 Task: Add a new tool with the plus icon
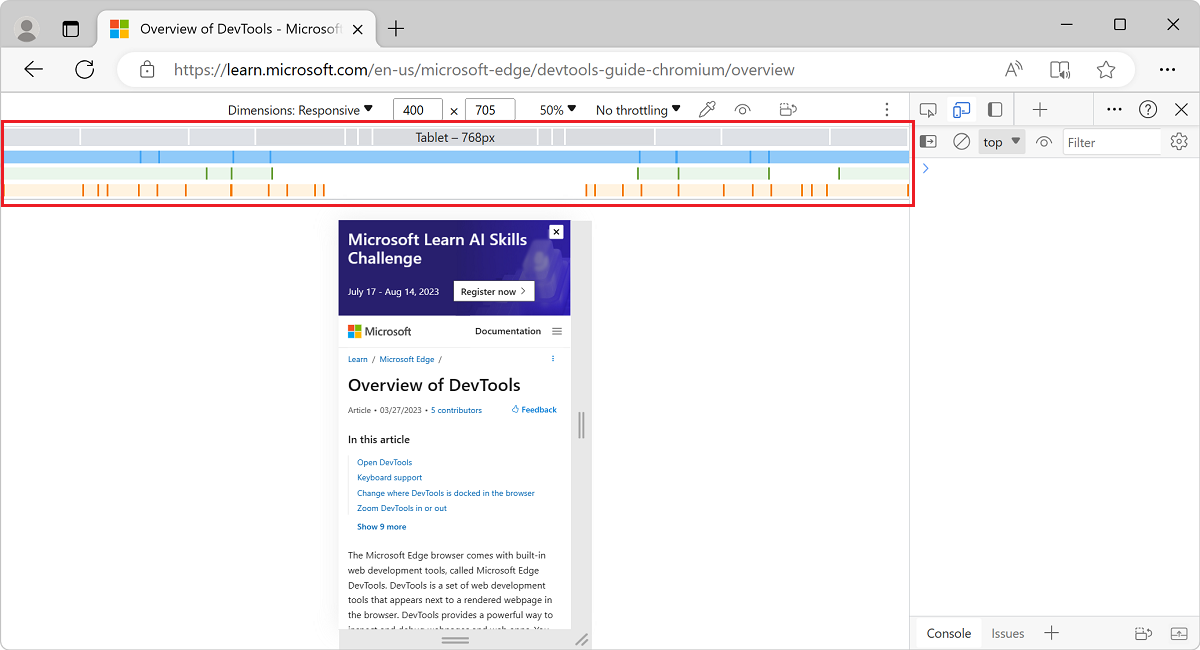point(1040,109)
